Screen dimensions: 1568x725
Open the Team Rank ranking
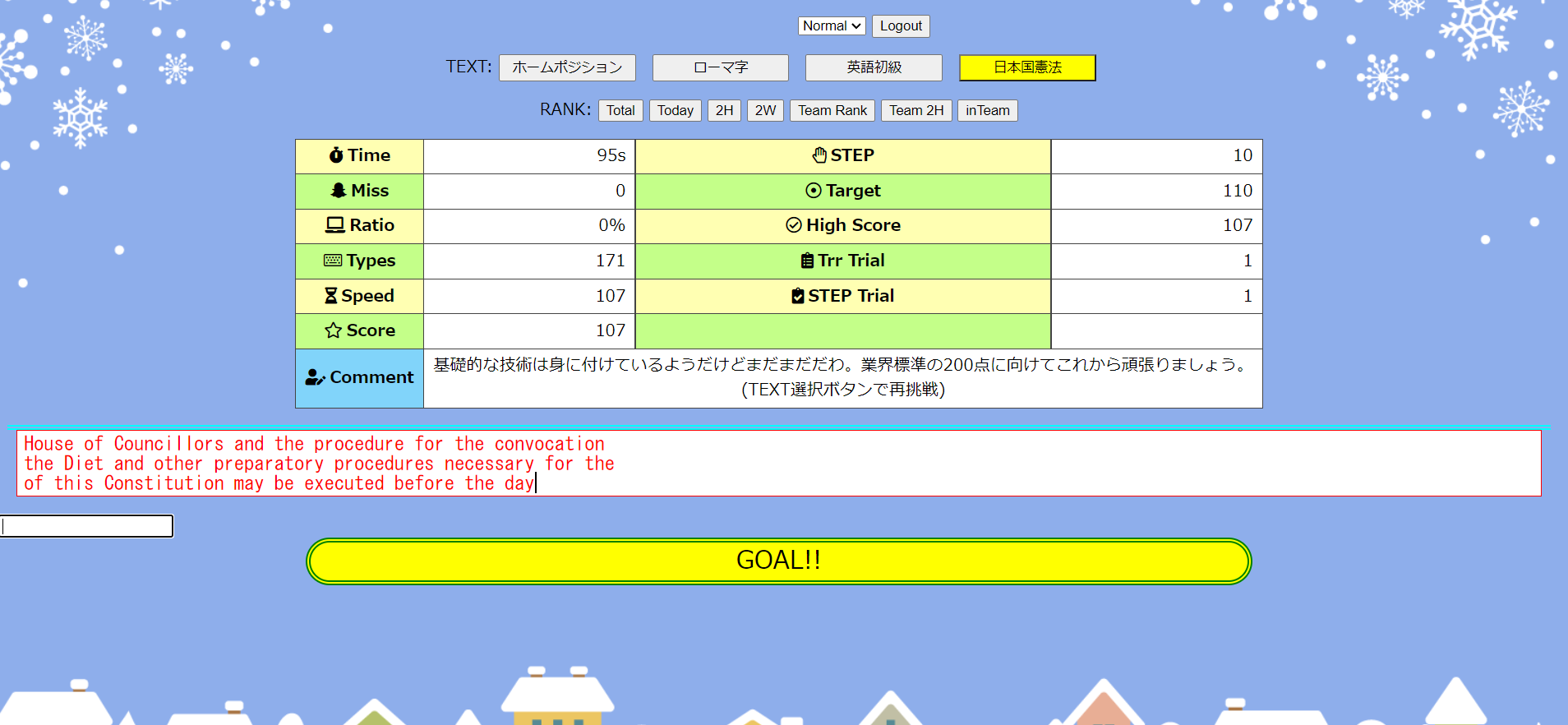click(x=832, y=110)
